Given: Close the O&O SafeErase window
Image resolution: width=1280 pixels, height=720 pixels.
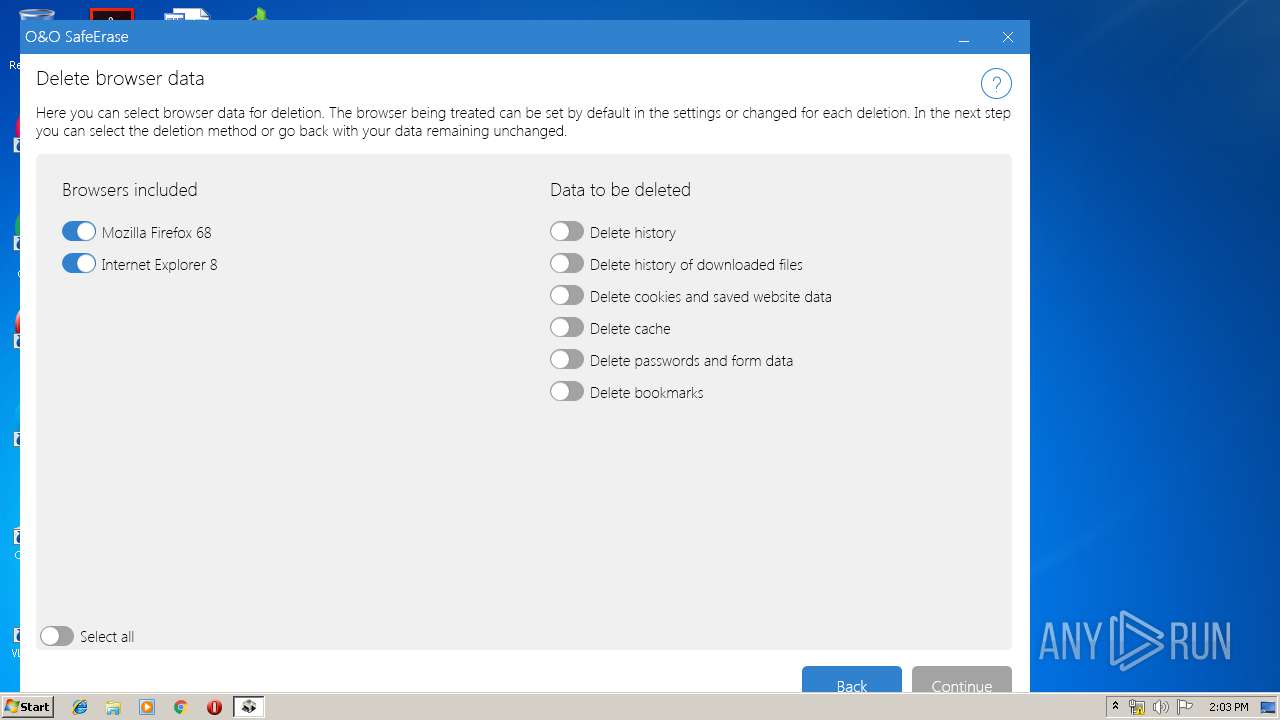Looking at the screenshot, I should click(x=1008, y=37).
